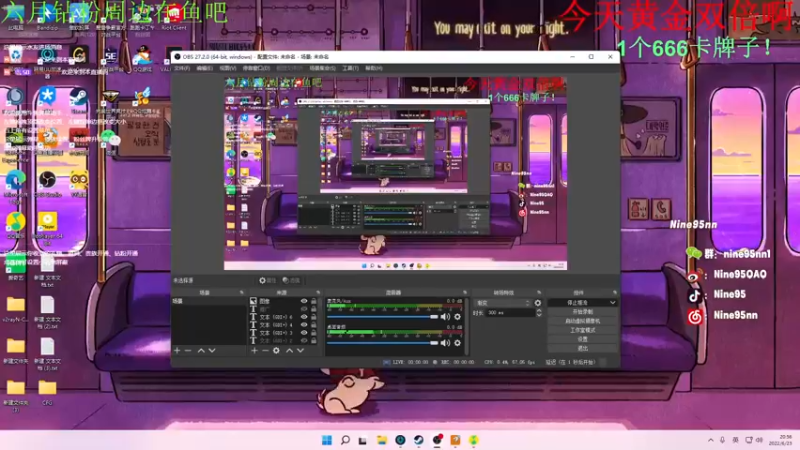Toggle lock on 文本 (GDI+) 6 source
Image resolution: width=800 pixels, height=450 pixels.
[x=314, y=317]
